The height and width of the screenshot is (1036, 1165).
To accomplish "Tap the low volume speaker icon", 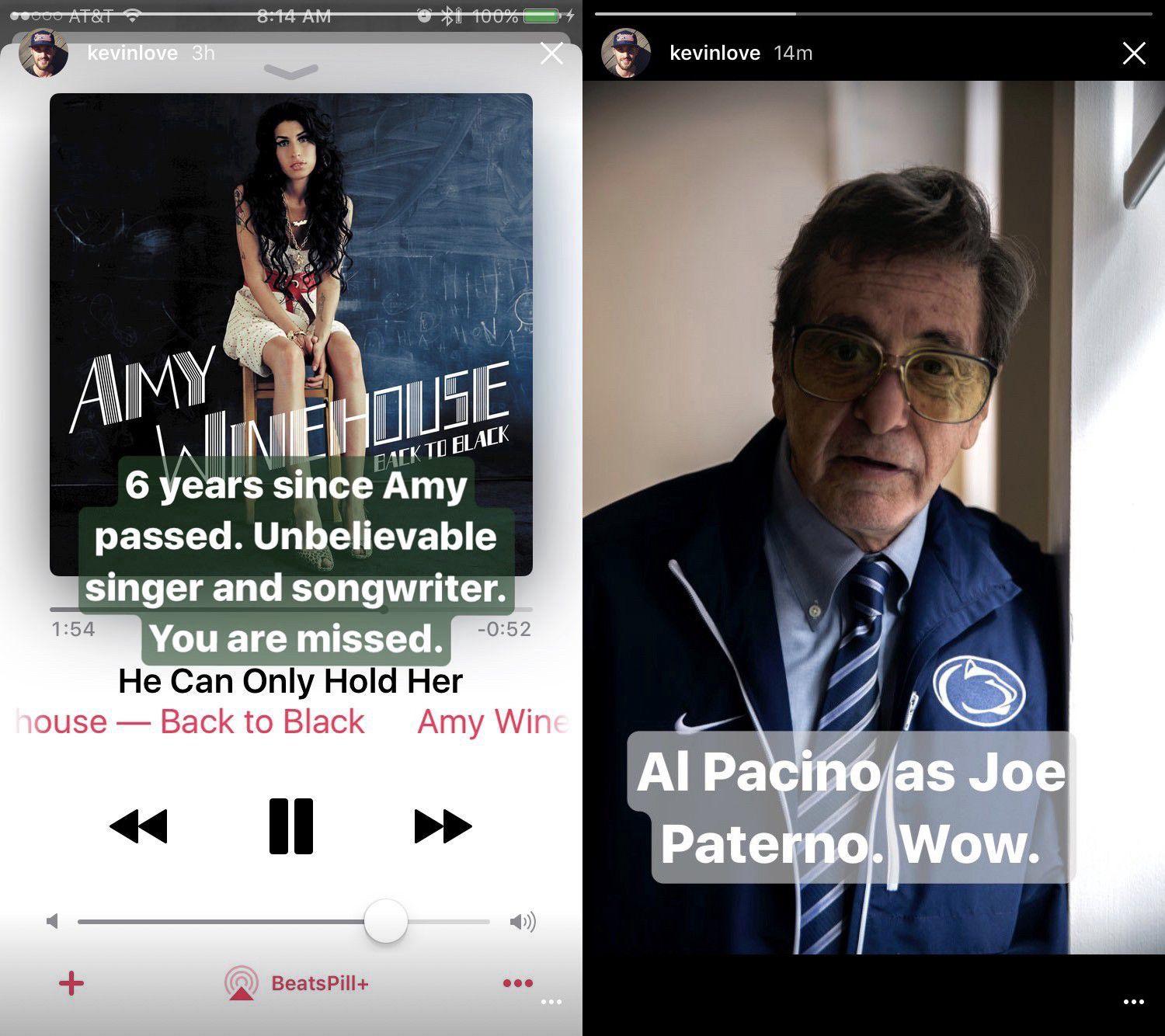I will (53, 922).
